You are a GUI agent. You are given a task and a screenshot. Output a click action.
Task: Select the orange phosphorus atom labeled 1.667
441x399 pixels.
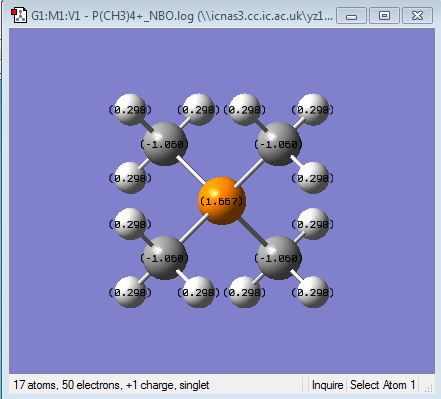222,201
